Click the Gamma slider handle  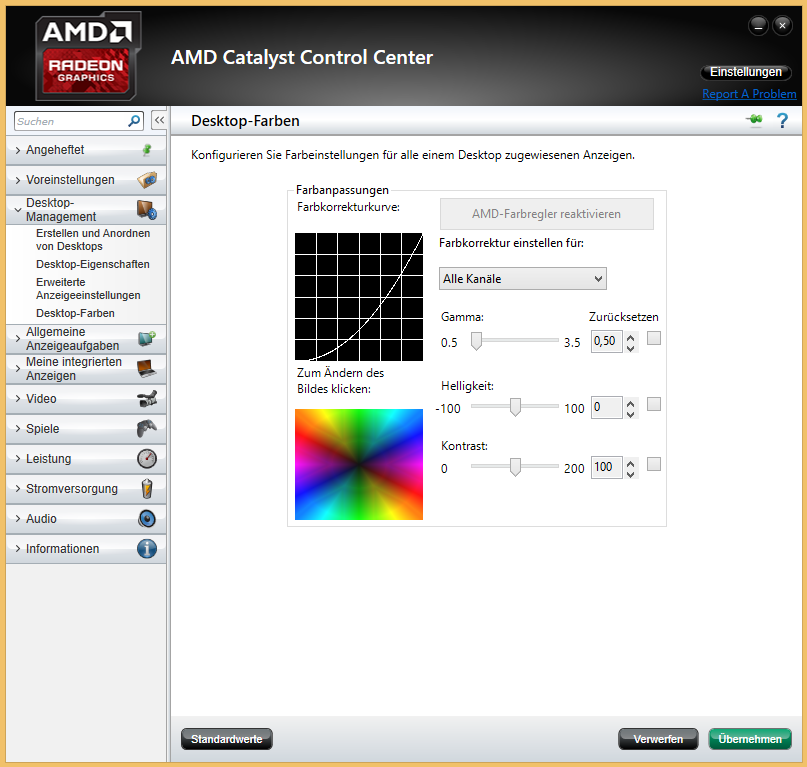pos(477,341)
